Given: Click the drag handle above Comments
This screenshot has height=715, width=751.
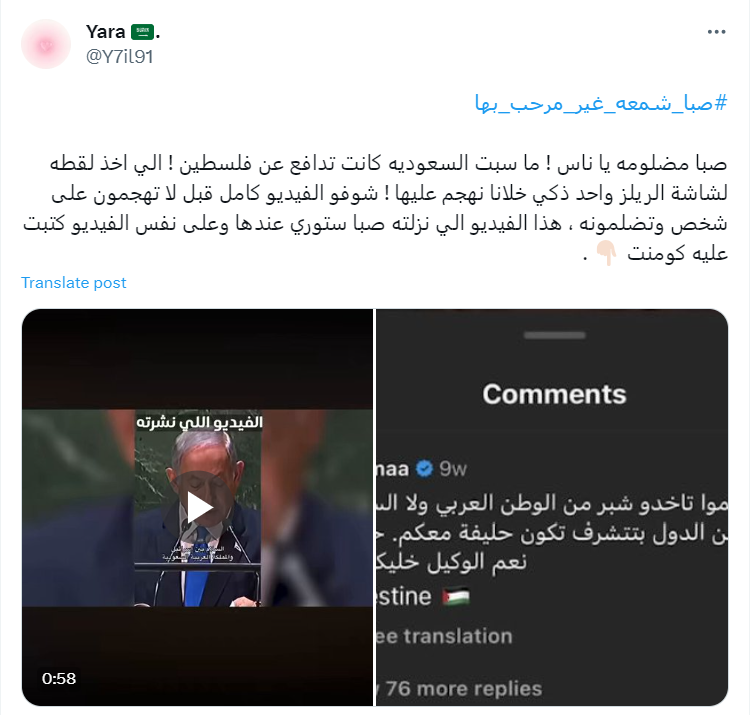Looking at the screenshot, I should point(555,335).
